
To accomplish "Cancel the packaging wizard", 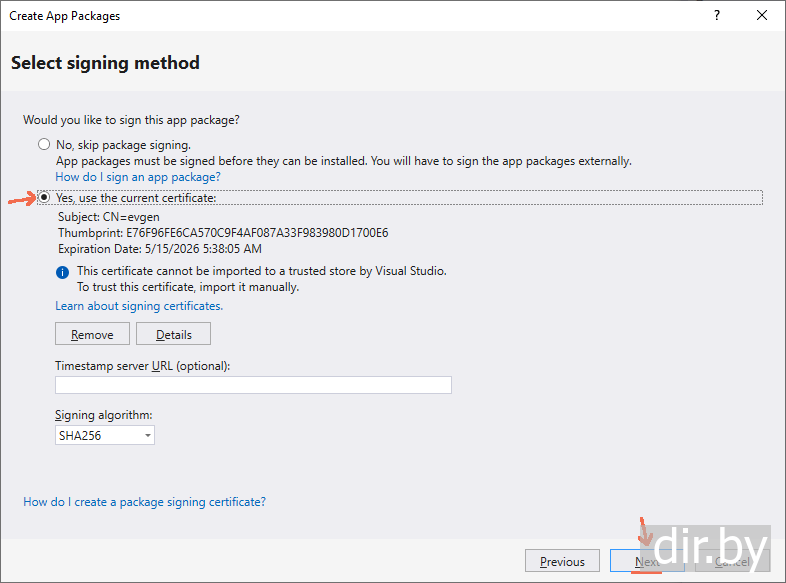I will tap(731, 561).
